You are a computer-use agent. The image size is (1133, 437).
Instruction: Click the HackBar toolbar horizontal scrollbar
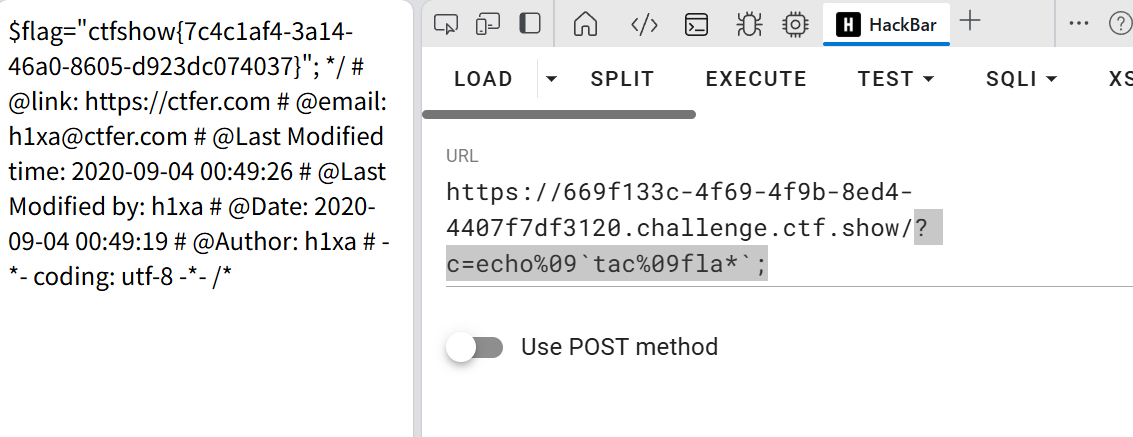click(x=559, y=115)
